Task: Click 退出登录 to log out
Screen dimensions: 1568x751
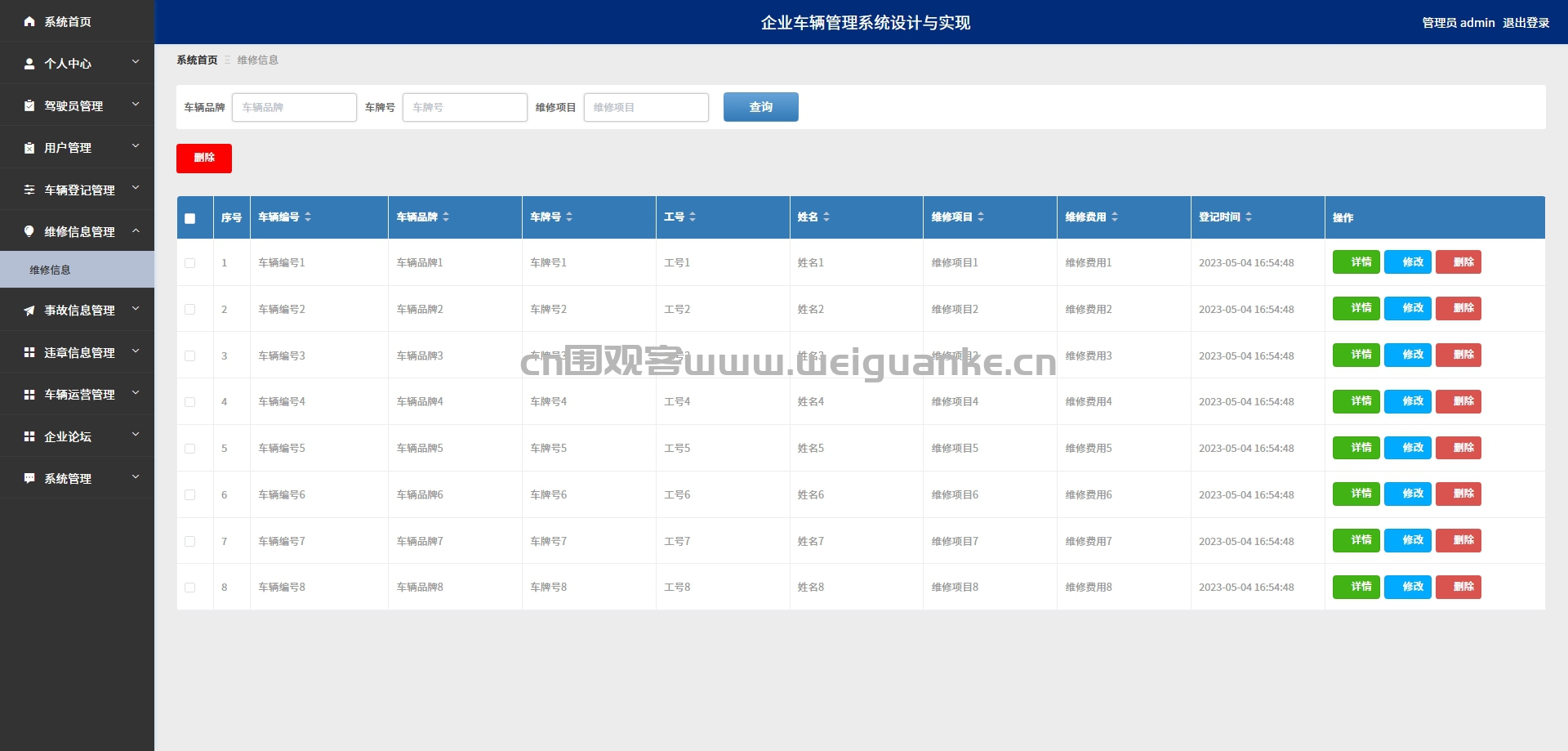Action: (1526, 23)
